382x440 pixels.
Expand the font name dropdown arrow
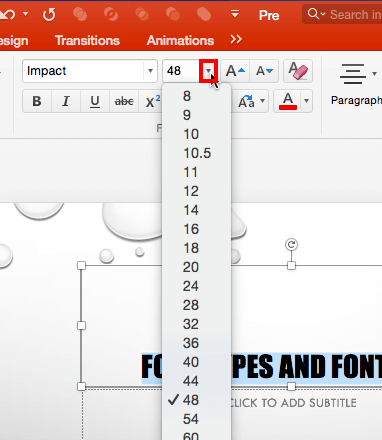(150, 71)
